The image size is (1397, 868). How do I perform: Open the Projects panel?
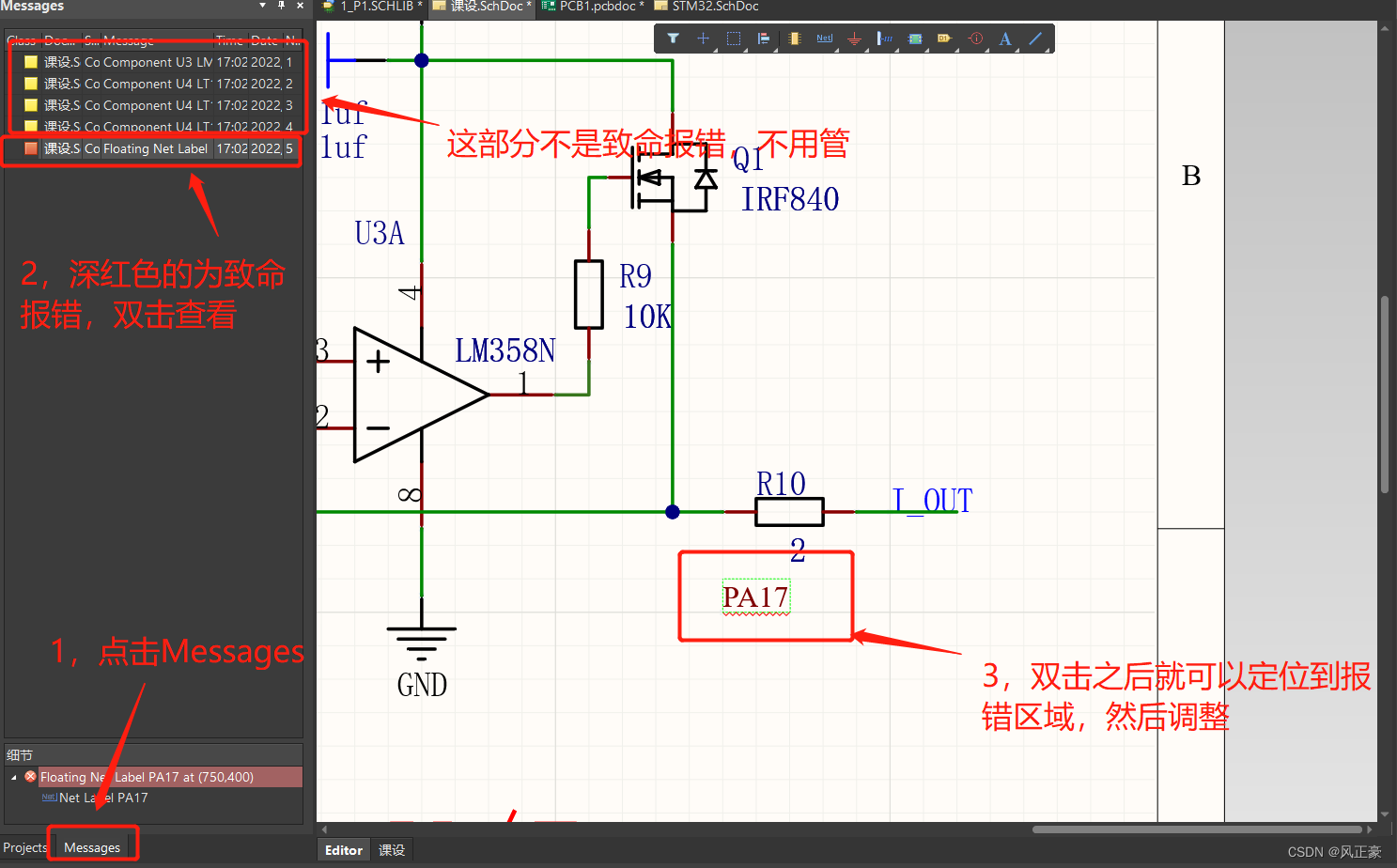coord(23,847)
